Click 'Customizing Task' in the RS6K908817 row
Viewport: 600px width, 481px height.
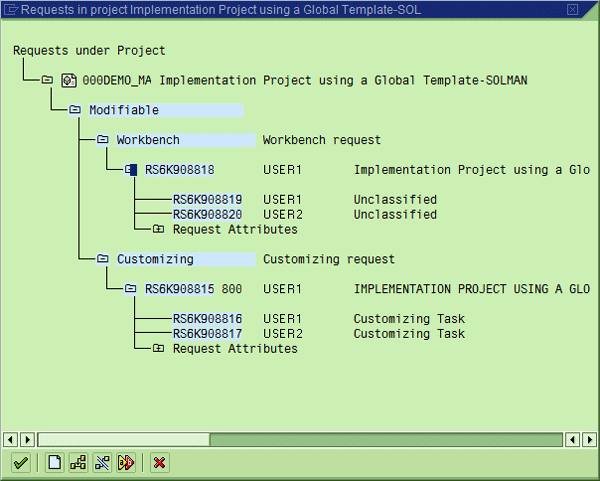click(x=409, y=334)
